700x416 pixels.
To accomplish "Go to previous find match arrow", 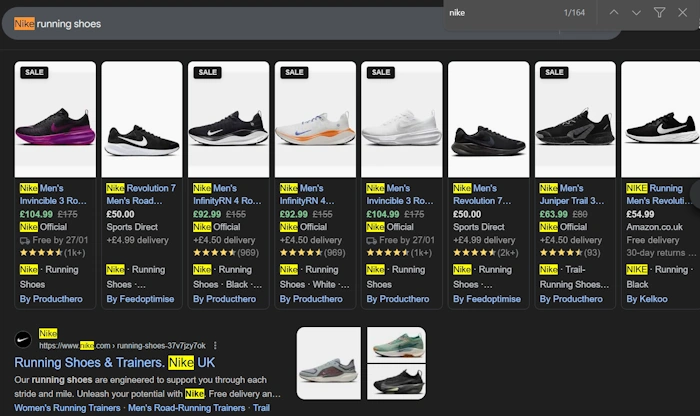I will click(x=614, y=12).
